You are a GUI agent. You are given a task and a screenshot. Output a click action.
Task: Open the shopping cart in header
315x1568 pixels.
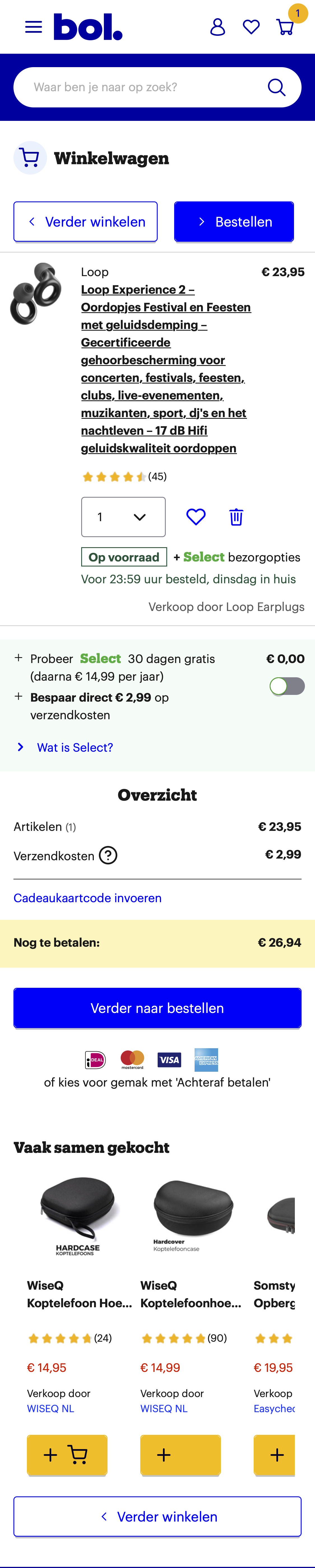285,27
